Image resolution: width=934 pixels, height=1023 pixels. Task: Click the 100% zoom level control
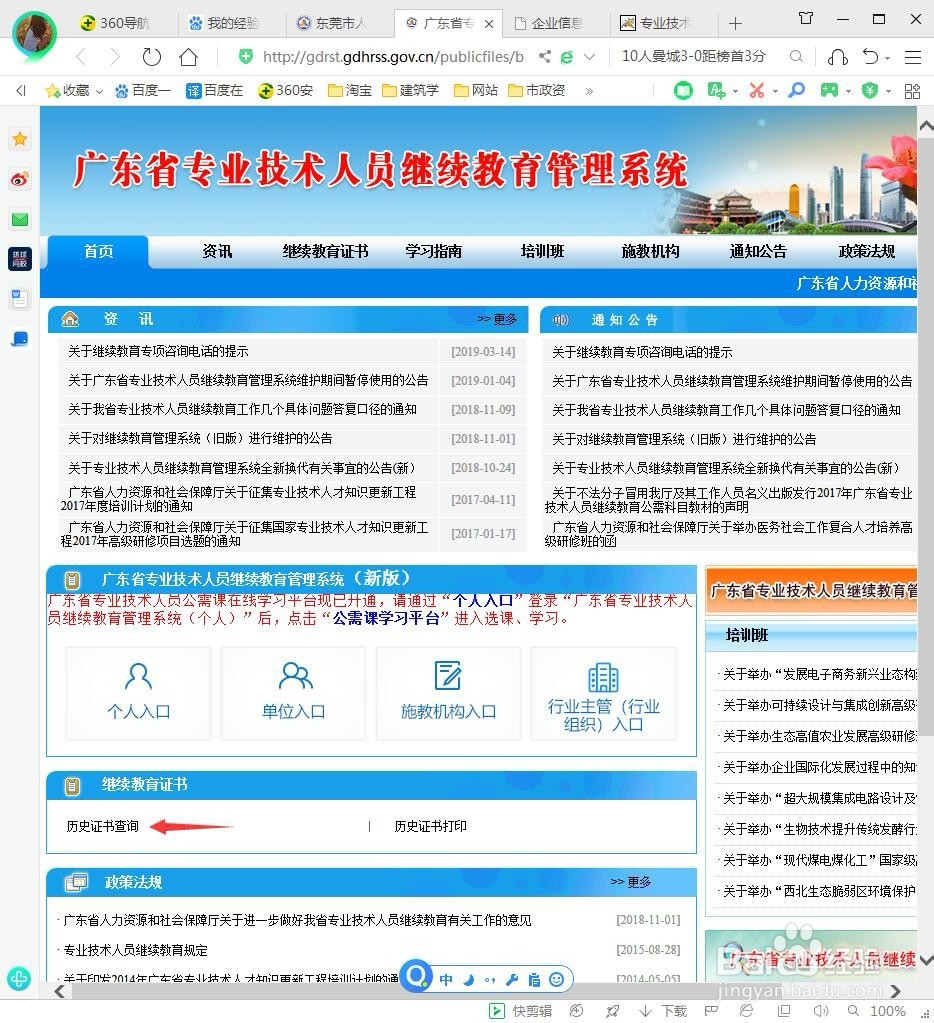click(x=886, y=1011)
